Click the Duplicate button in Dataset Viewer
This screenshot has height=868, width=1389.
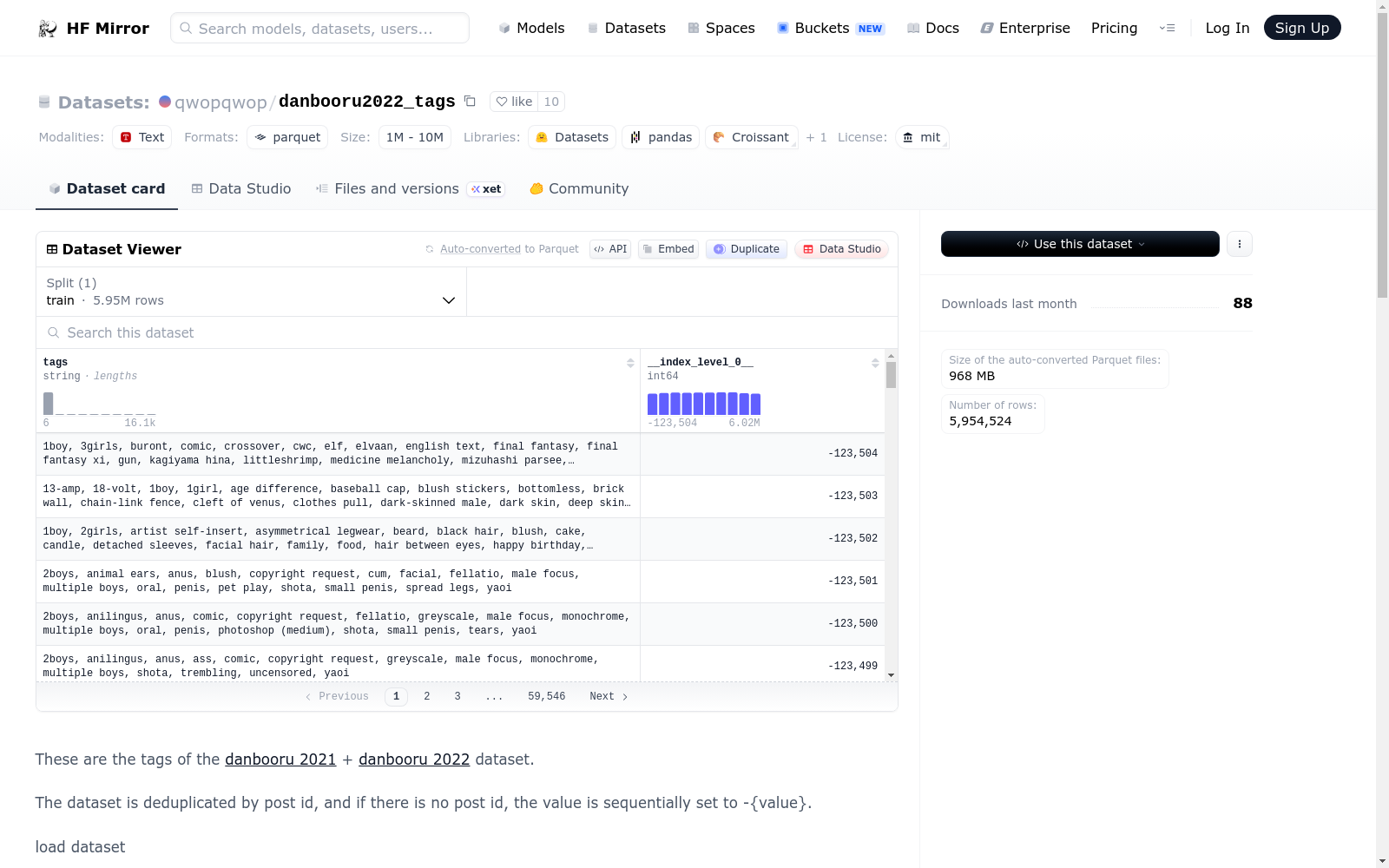click(747, 249)
